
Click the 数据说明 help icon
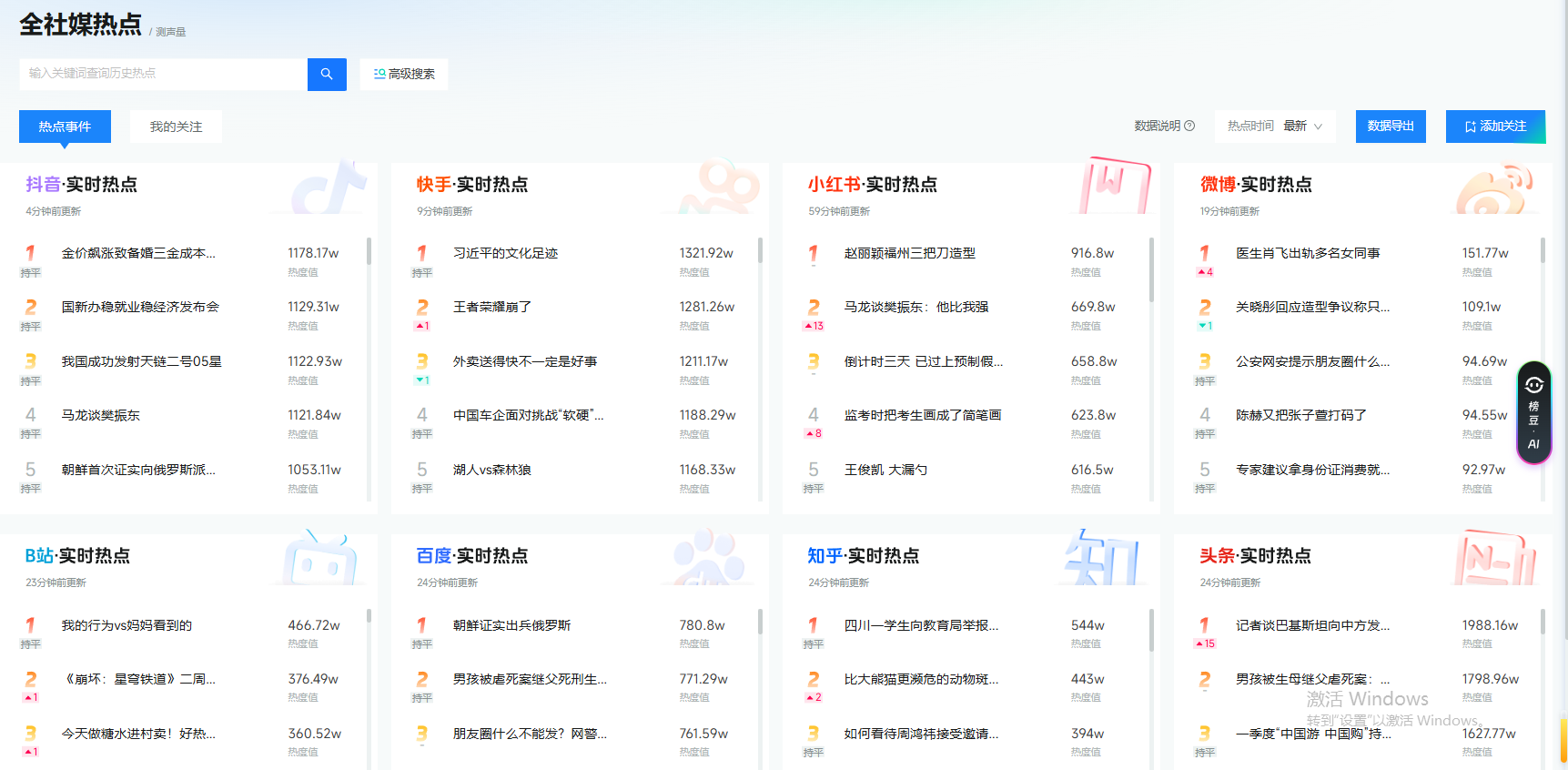coord(1189,126)
